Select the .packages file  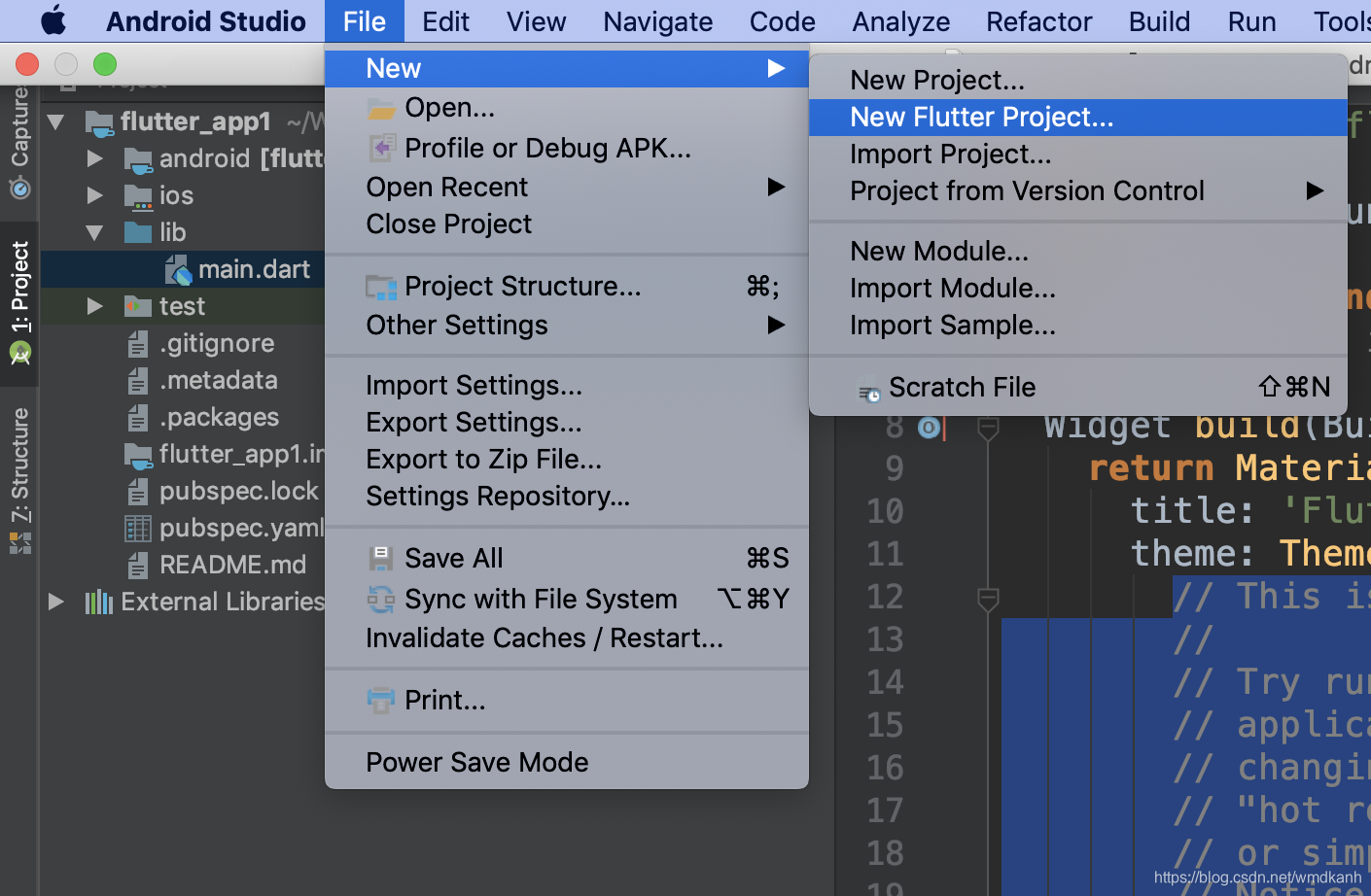[x=219, y=417]
